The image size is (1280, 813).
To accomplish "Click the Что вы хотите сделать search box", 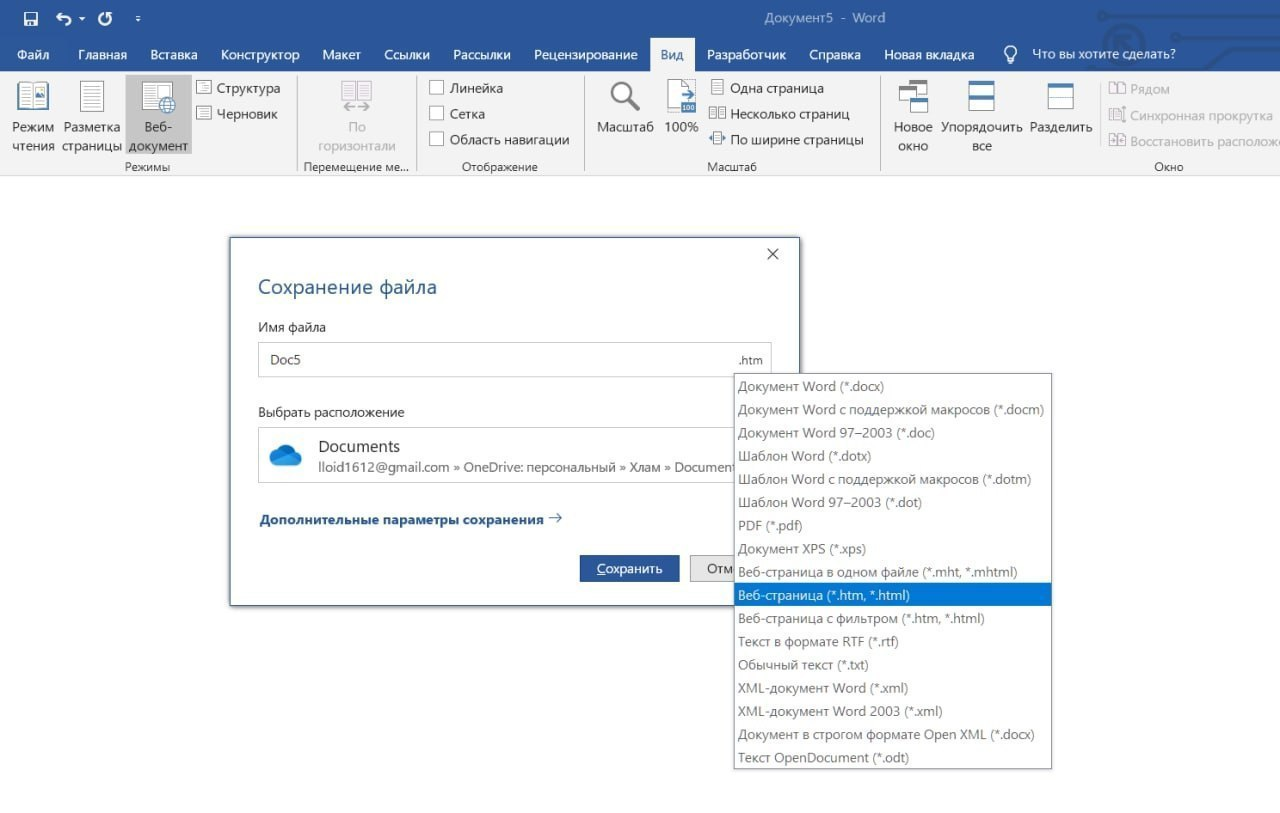I will pos(1103,55).
